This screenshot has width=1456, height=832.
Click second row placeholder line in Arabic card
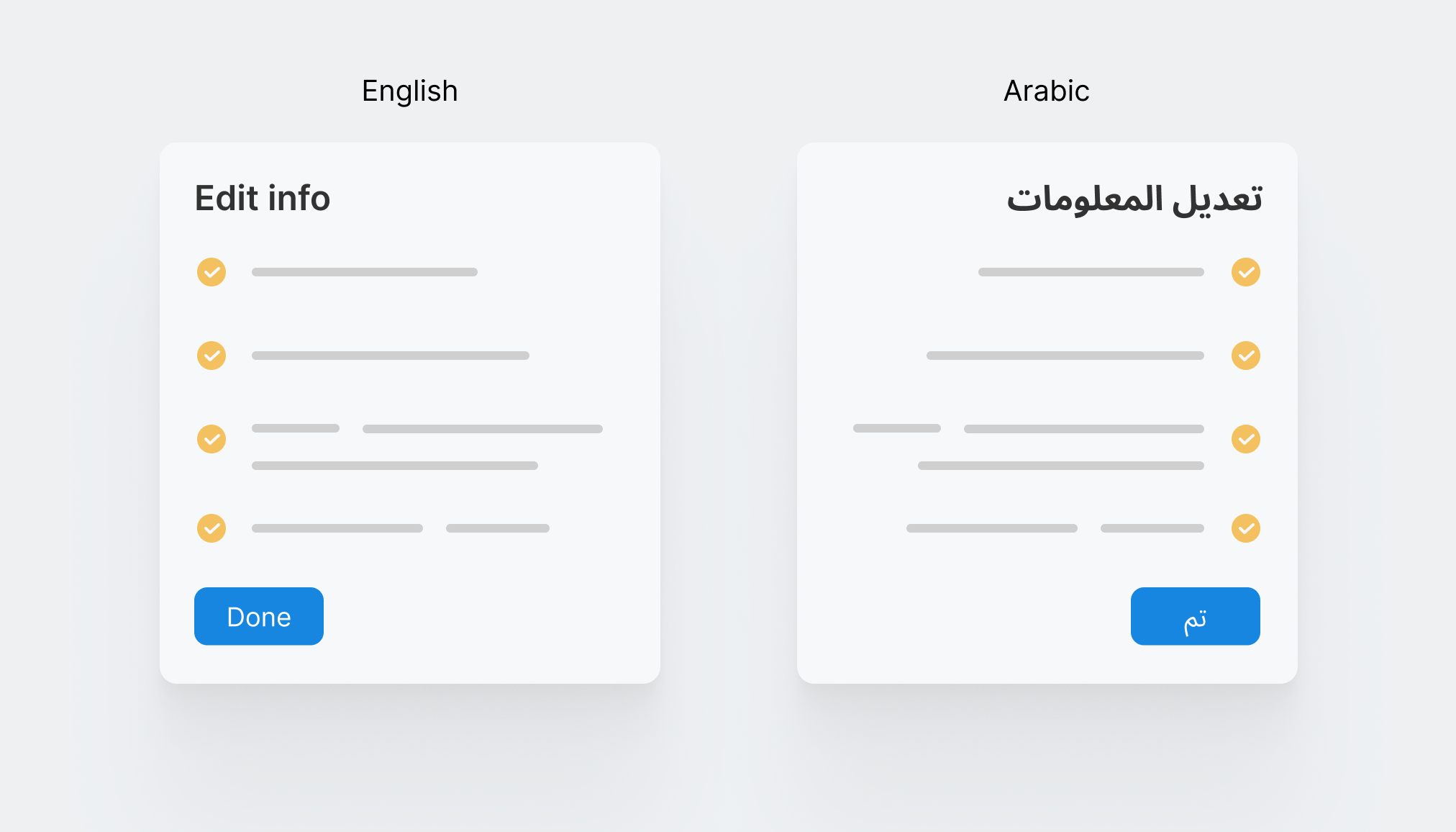[1065, 356]
